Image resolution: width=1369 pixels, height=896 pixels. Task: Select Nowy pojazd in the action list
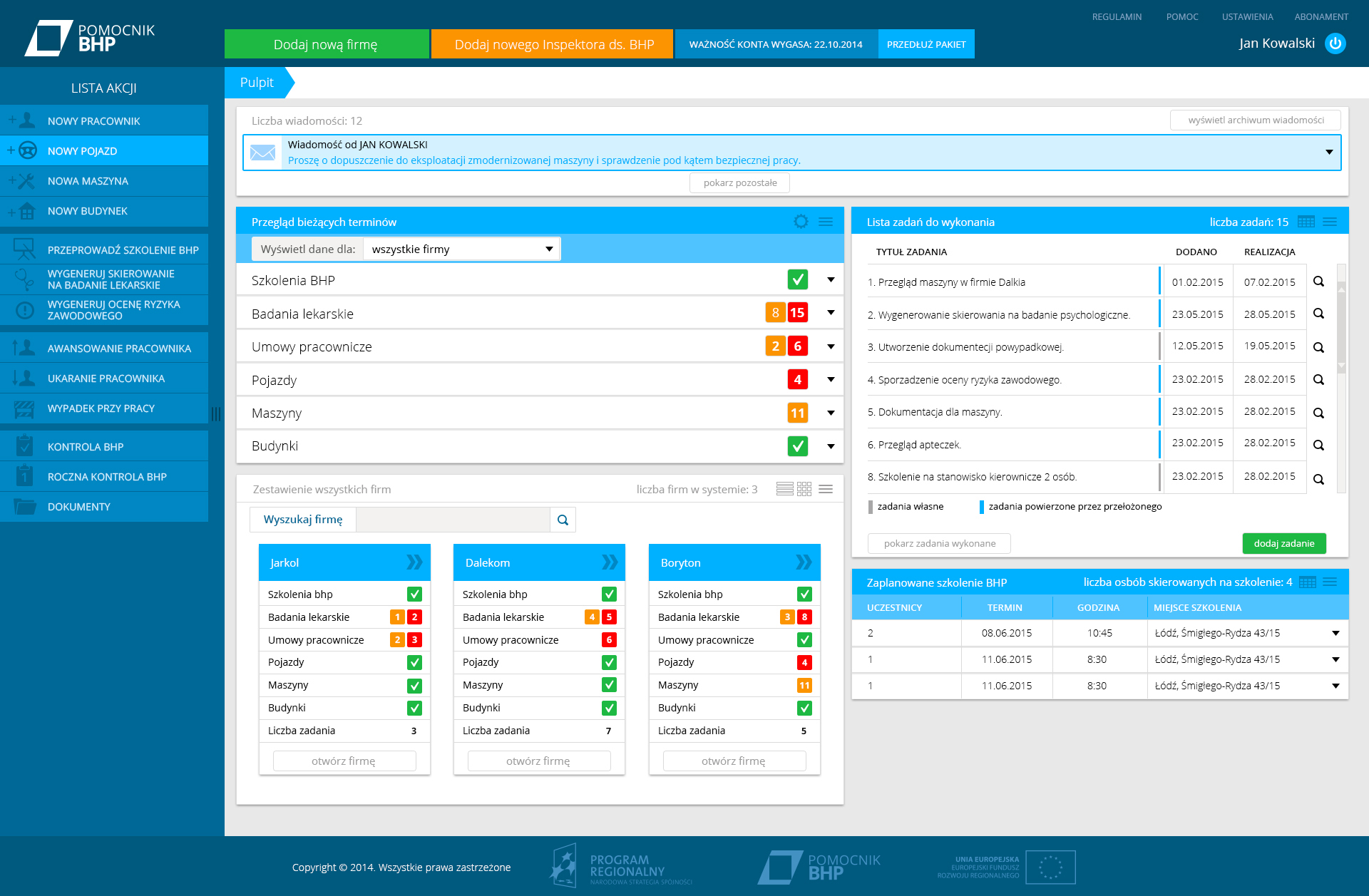point(104,150)
